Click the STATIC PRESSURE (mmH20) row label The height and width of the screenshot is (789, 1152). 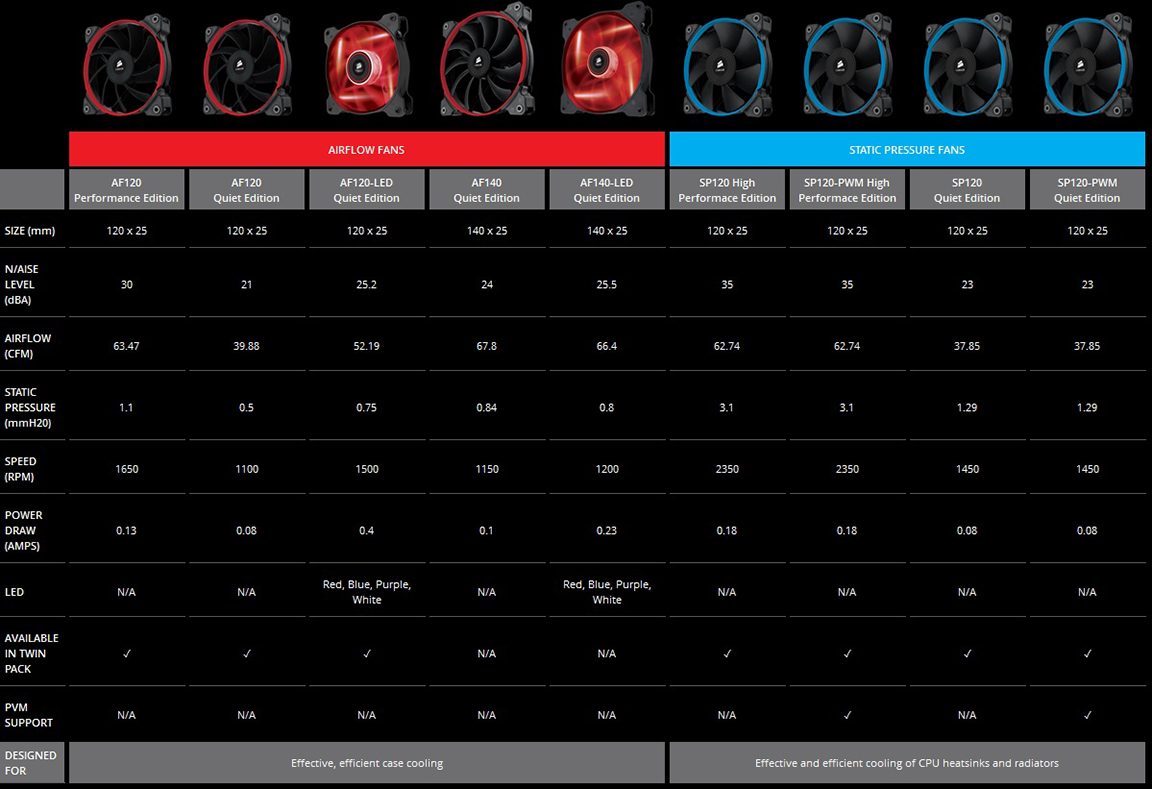pos(30,407)
